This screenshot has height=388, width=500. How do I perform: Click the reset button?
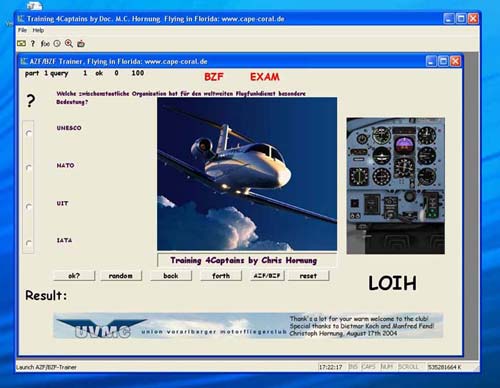pos(308,276)
